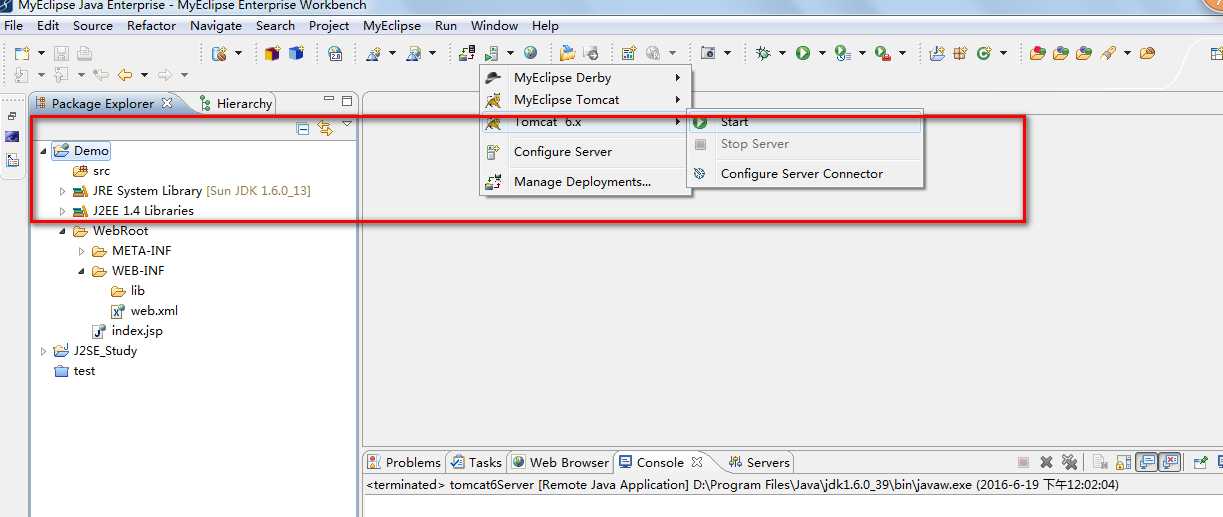Open the Window menu
Screen dimensions: 1223x517
(x=494, y=25)
